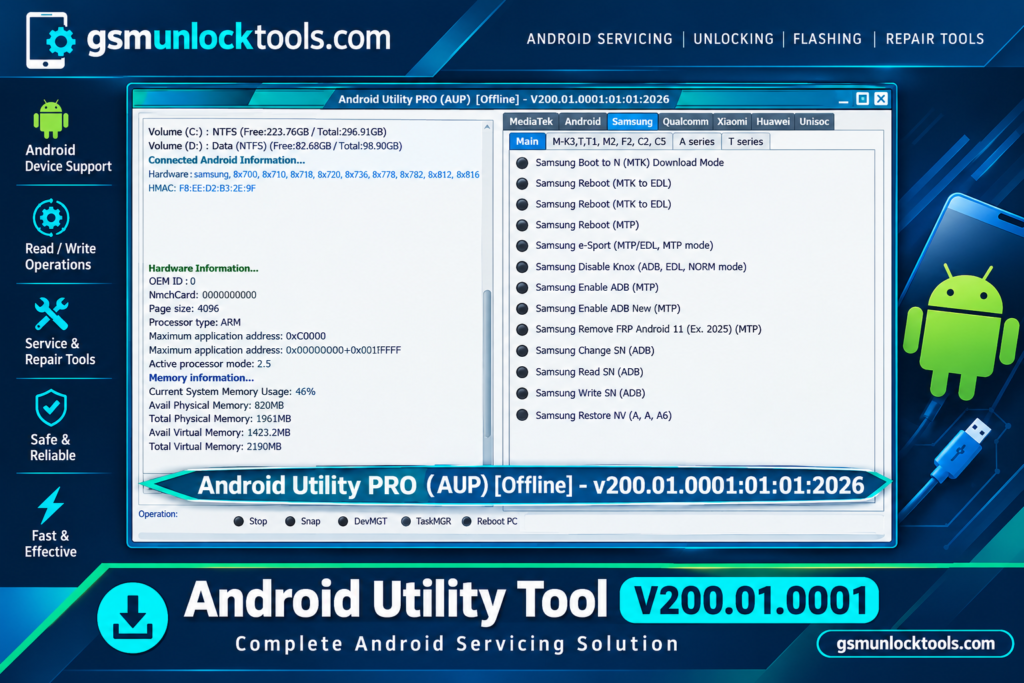The image size is (1024, 683).
Task: Click 'Connected Android Information...' heading
Action: (227, 160)
